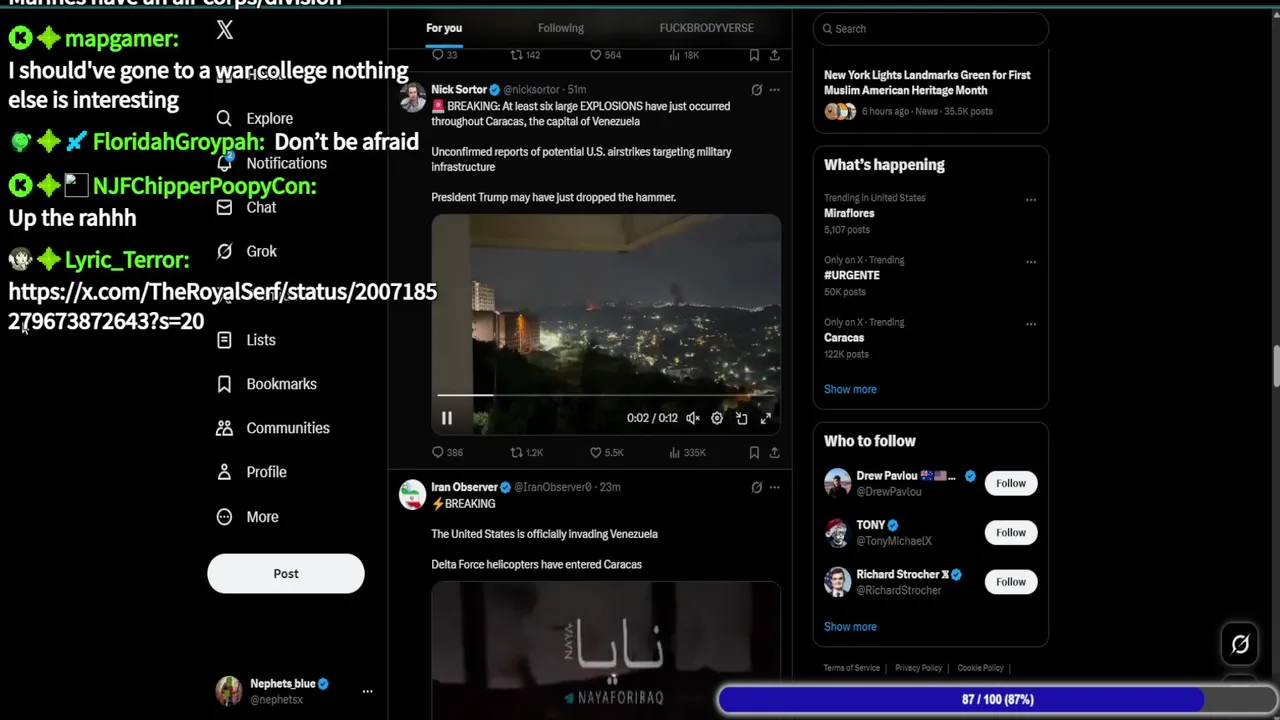
Task: Click the X logo icon
Action: point(225,30)
